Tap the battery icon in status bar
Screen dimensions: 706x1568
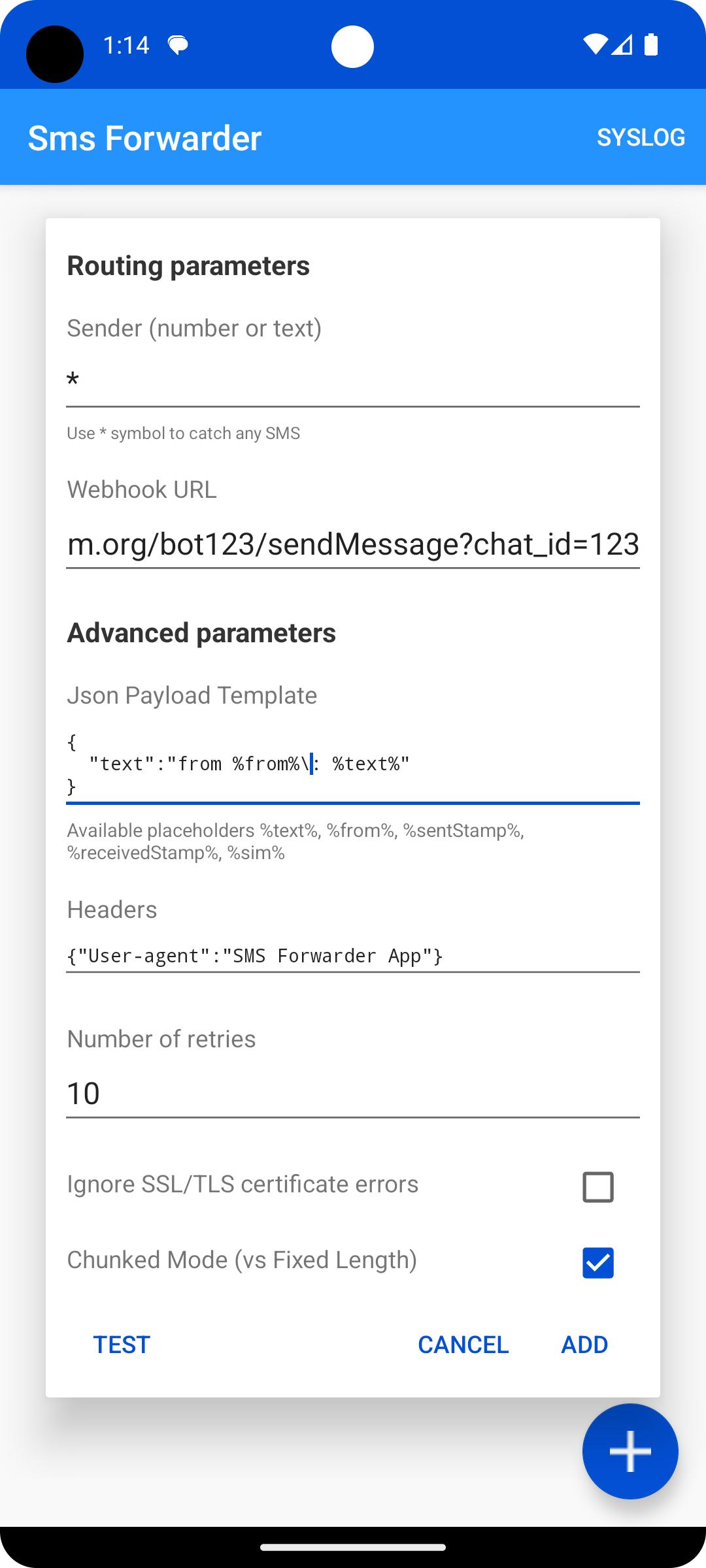(651, 44)
